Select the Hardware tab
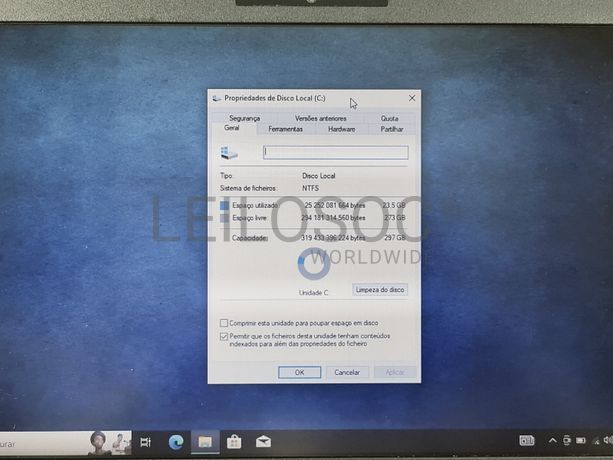Screen dimensions: 613x460 (341, 129)
